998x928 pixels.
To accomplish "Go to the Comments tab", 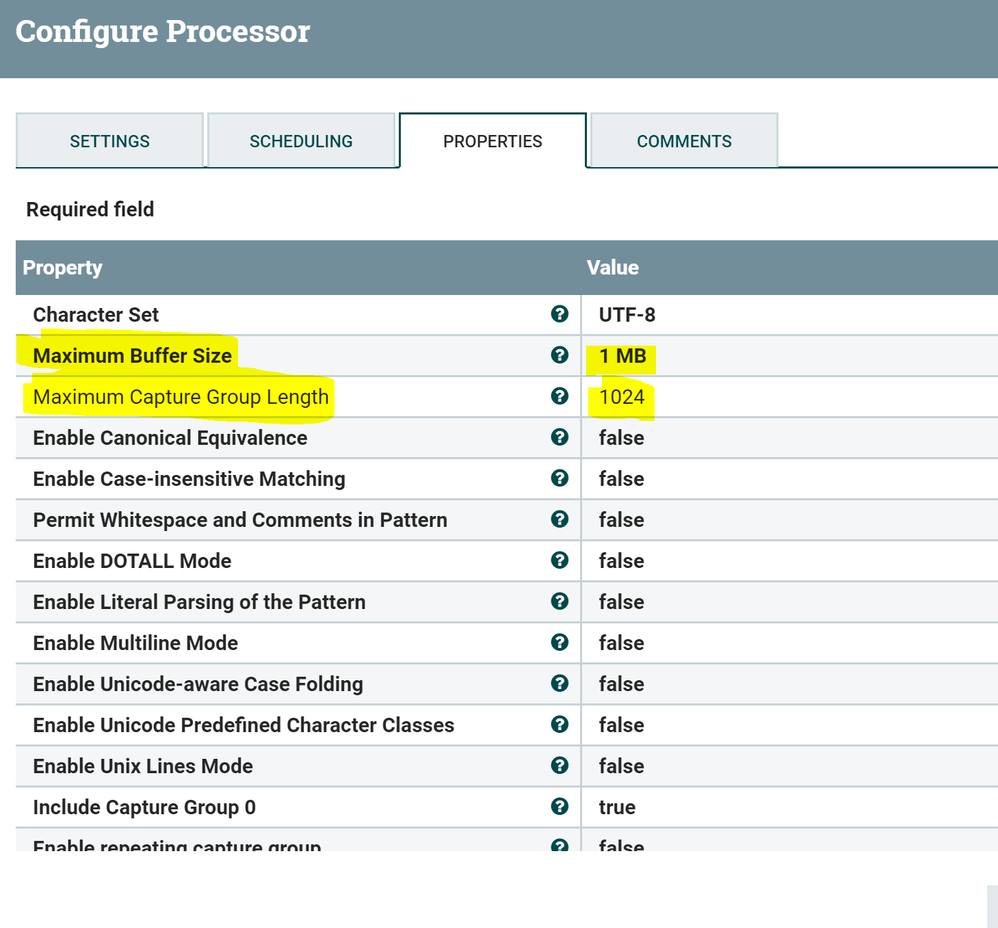I will click(x=684, y=141).
